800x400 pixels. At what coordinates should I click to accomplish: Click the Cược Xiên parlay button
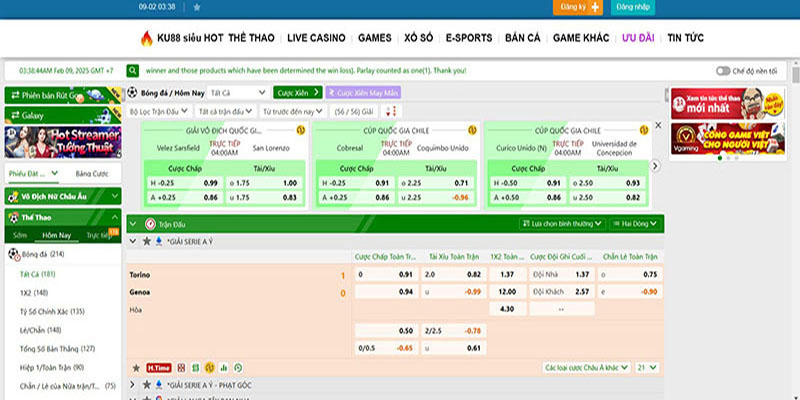click(297, 93)
